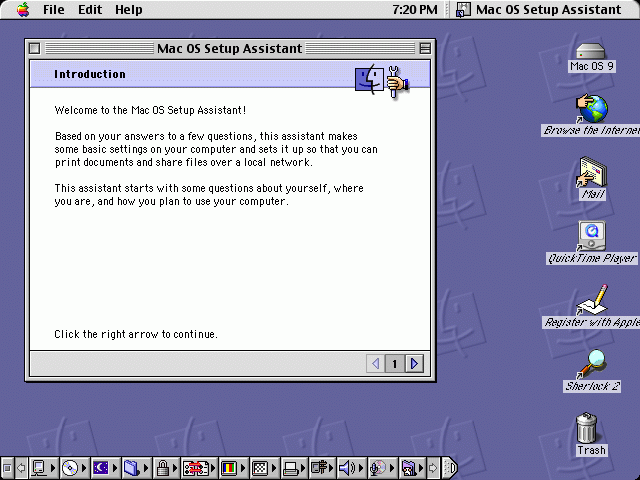Open the Help menu
Viewport: 640px width, 480px height.
click(128, 10)
